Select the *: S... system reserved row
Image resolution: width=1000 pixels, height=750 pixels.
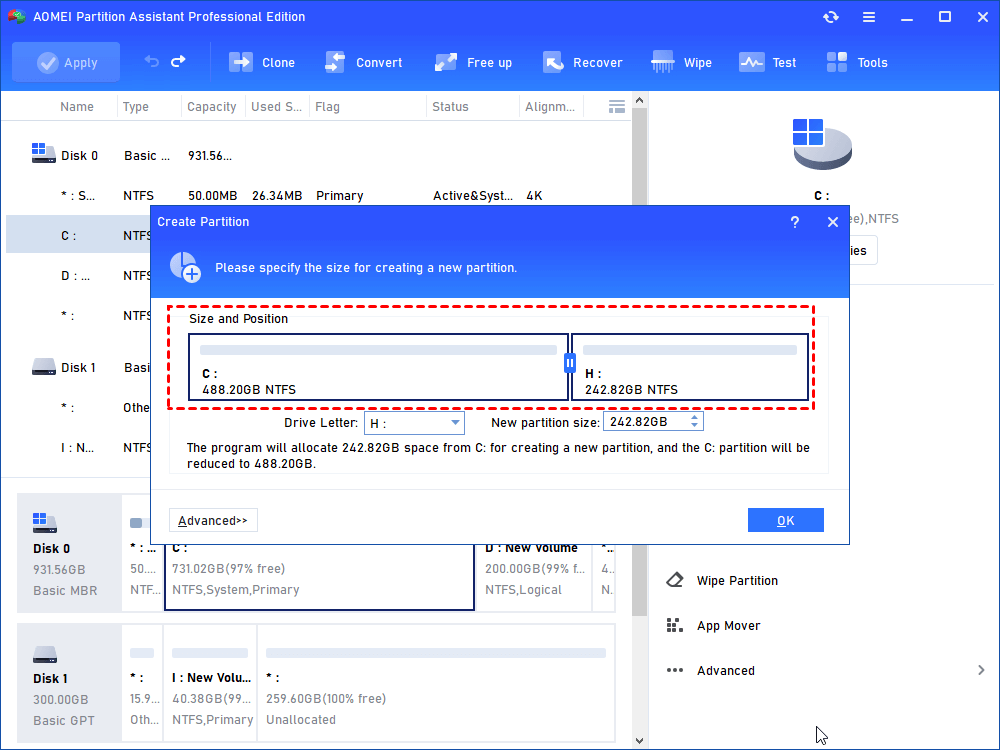click(x=318, y=196)
